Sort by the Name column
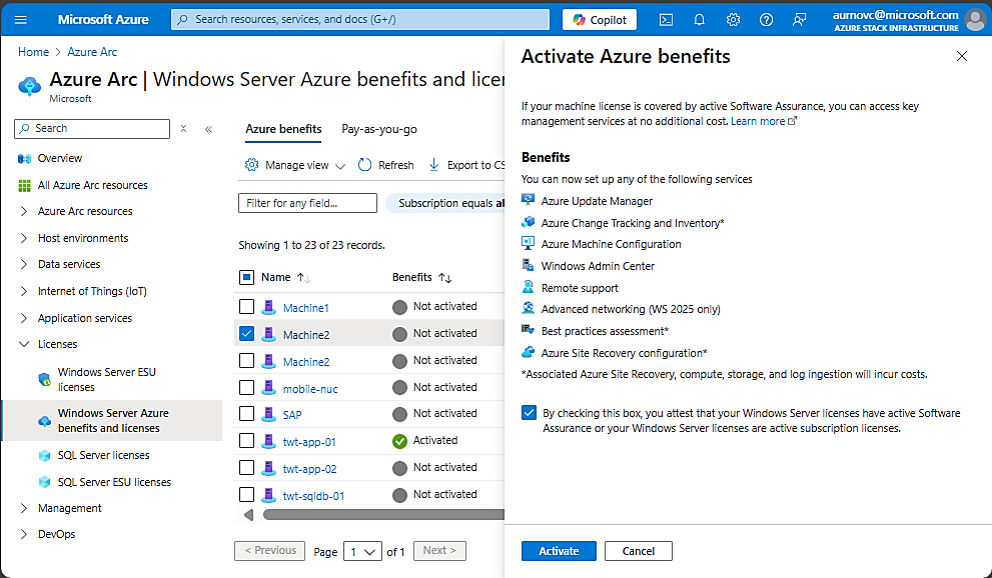 click(x=285, y=277)
